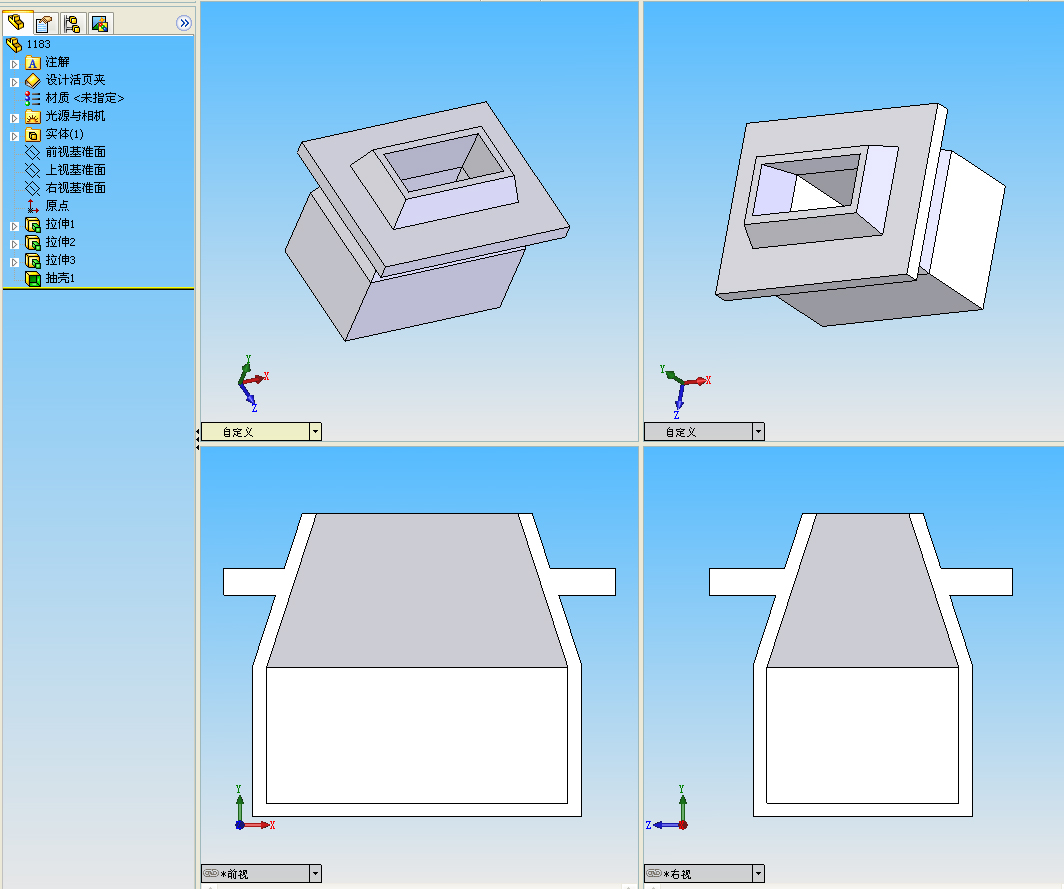
Task: Open the *右视 view orientation dropdown arrow
Action: pyautogui.click(x=759, y=873)
